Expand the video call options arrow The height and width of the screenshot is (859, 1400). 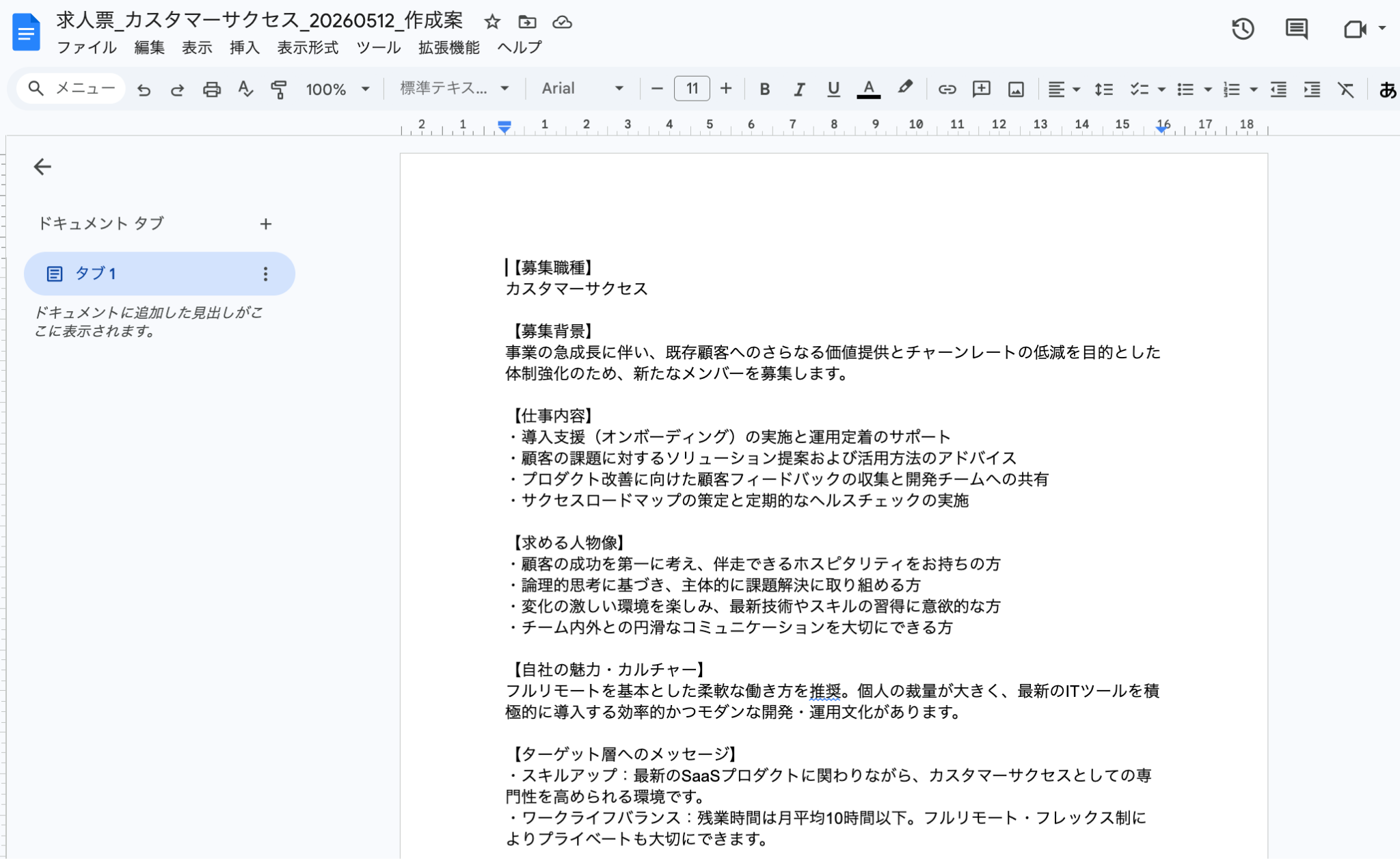point(1382,29)
